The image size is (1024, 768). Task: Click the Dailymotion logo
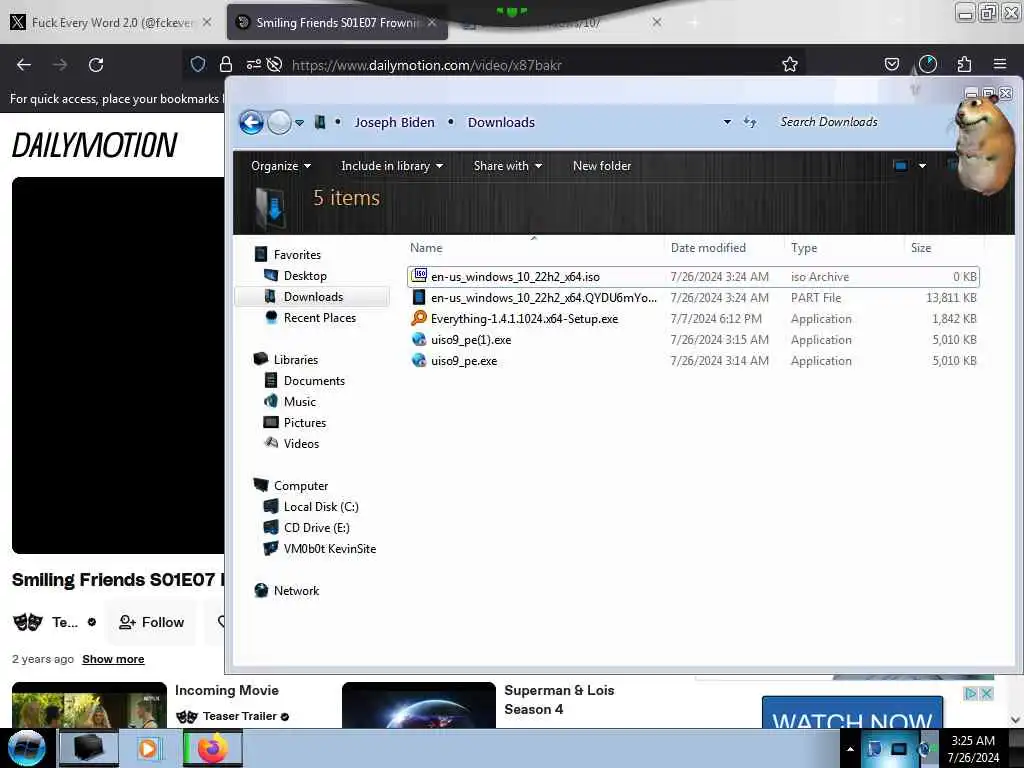[95, 145]
